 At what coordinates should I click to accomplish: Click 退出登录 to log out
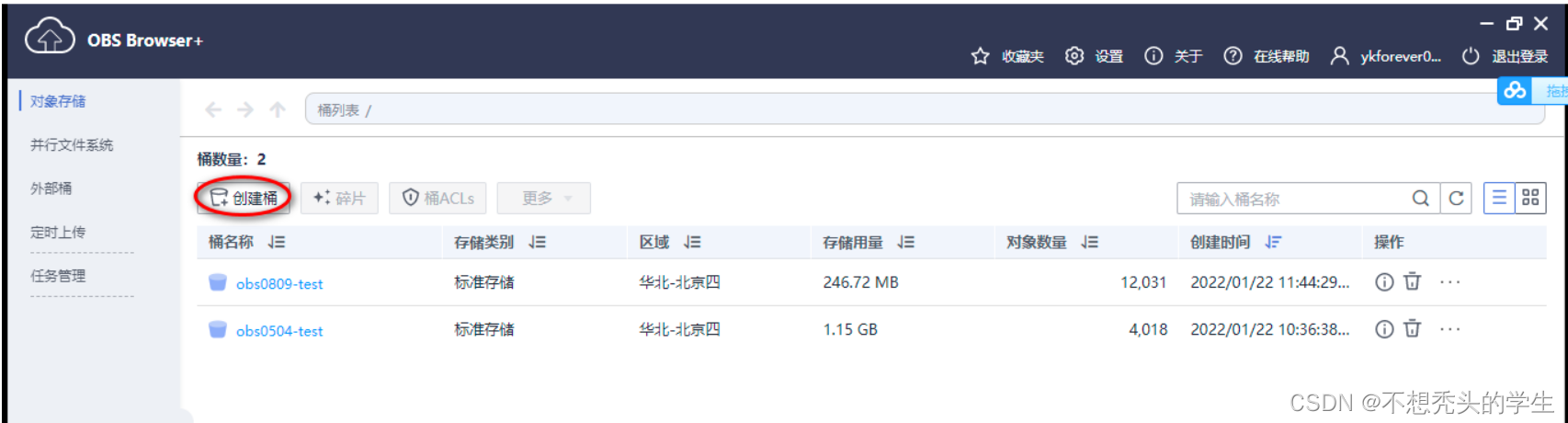(x=1505, y=56)
